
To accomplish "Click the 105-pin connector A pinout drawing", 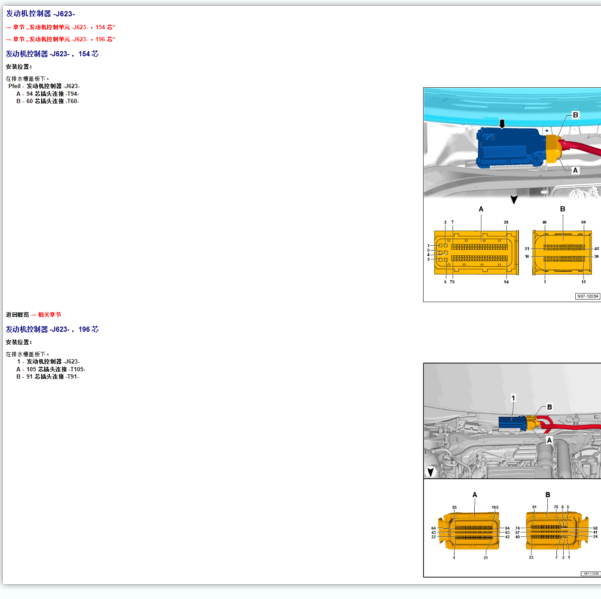I will tap(470, 532).
